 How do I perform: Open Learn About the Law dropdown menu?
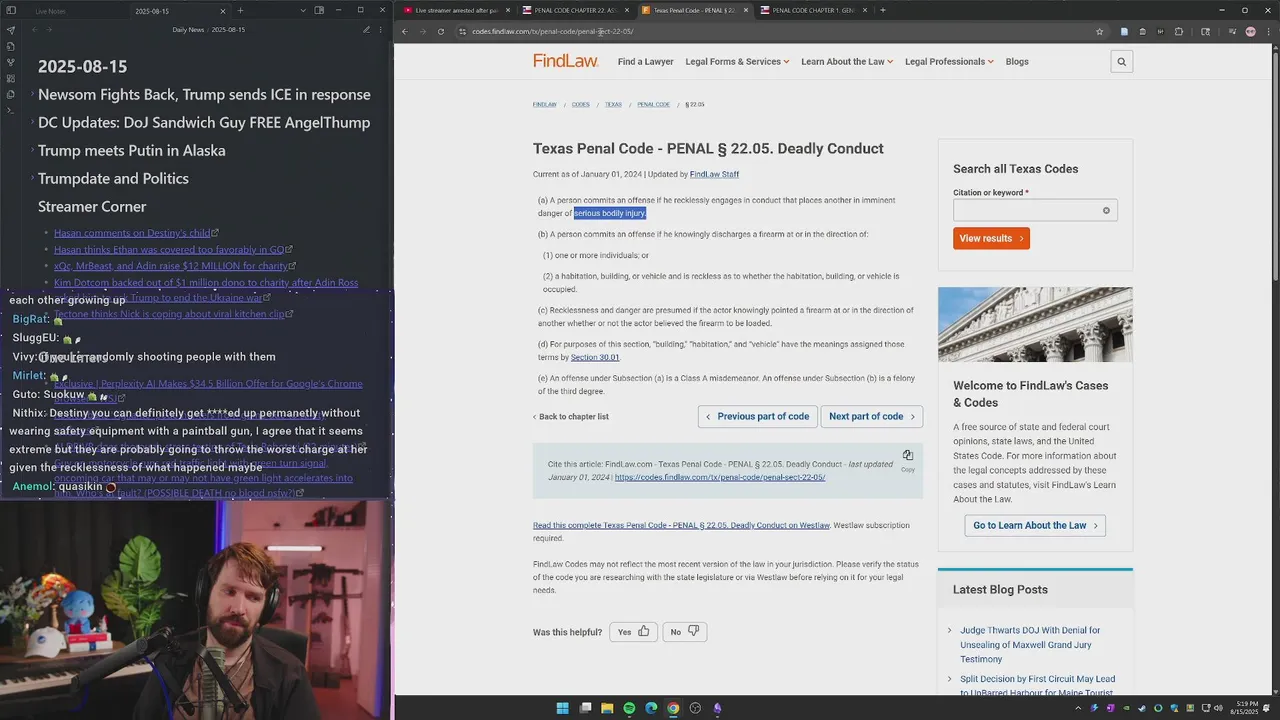click(x=847, y=62)
